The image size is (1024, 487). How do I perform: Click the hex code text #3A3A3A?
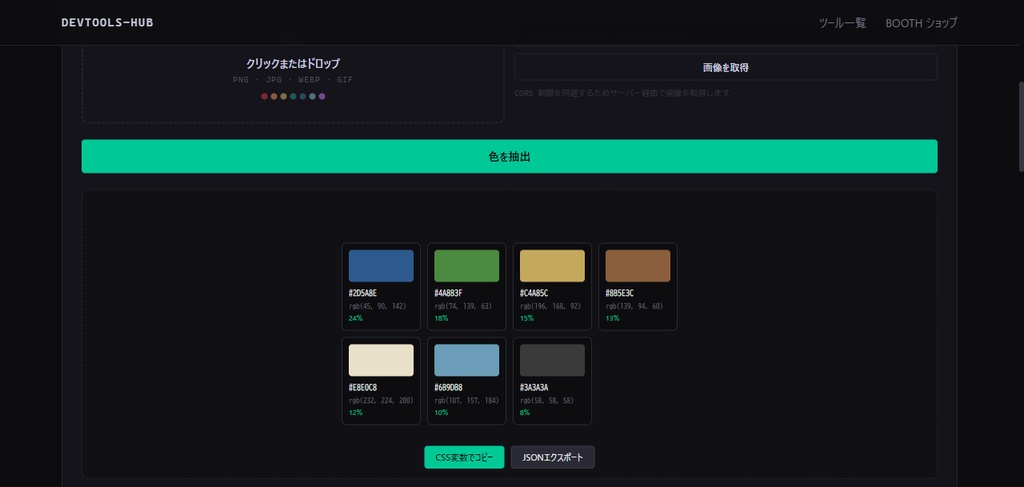tap(534, 388)
